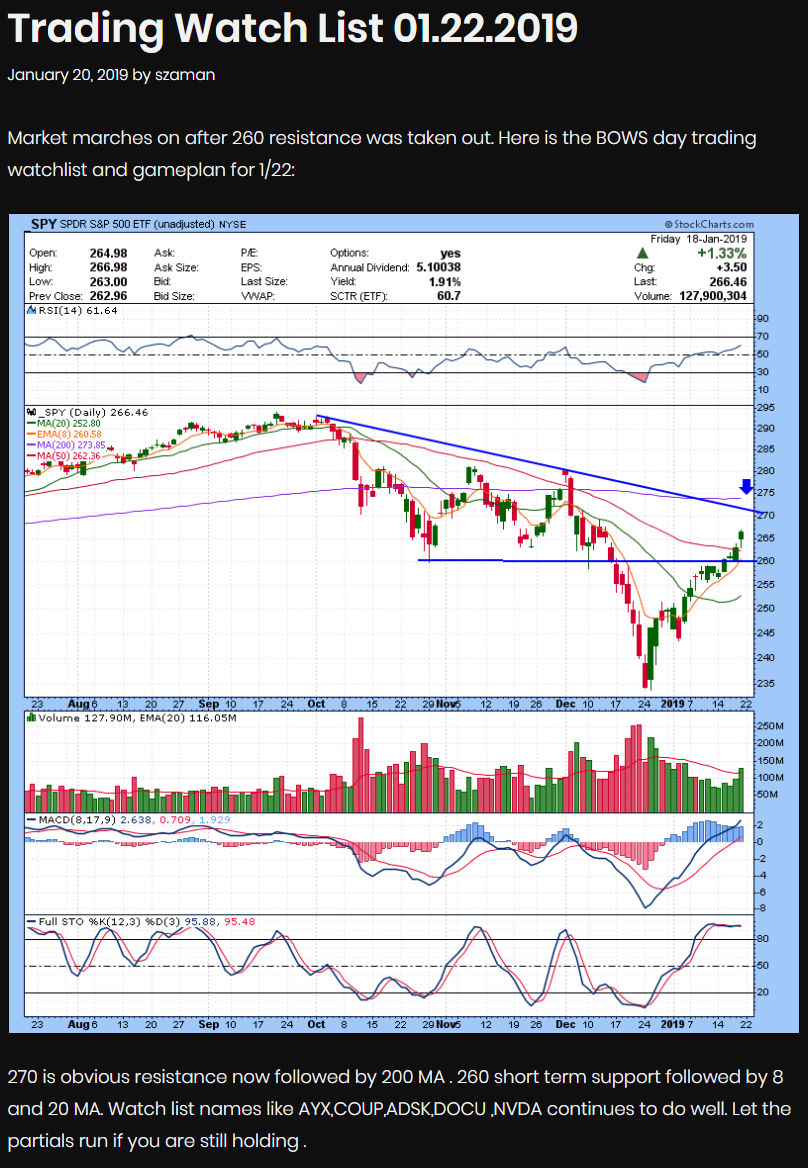This screenshot has width=808, height=1168.
Task: Click the 'MACD(8,17,9)' indicator label
Action: [77, 819]
